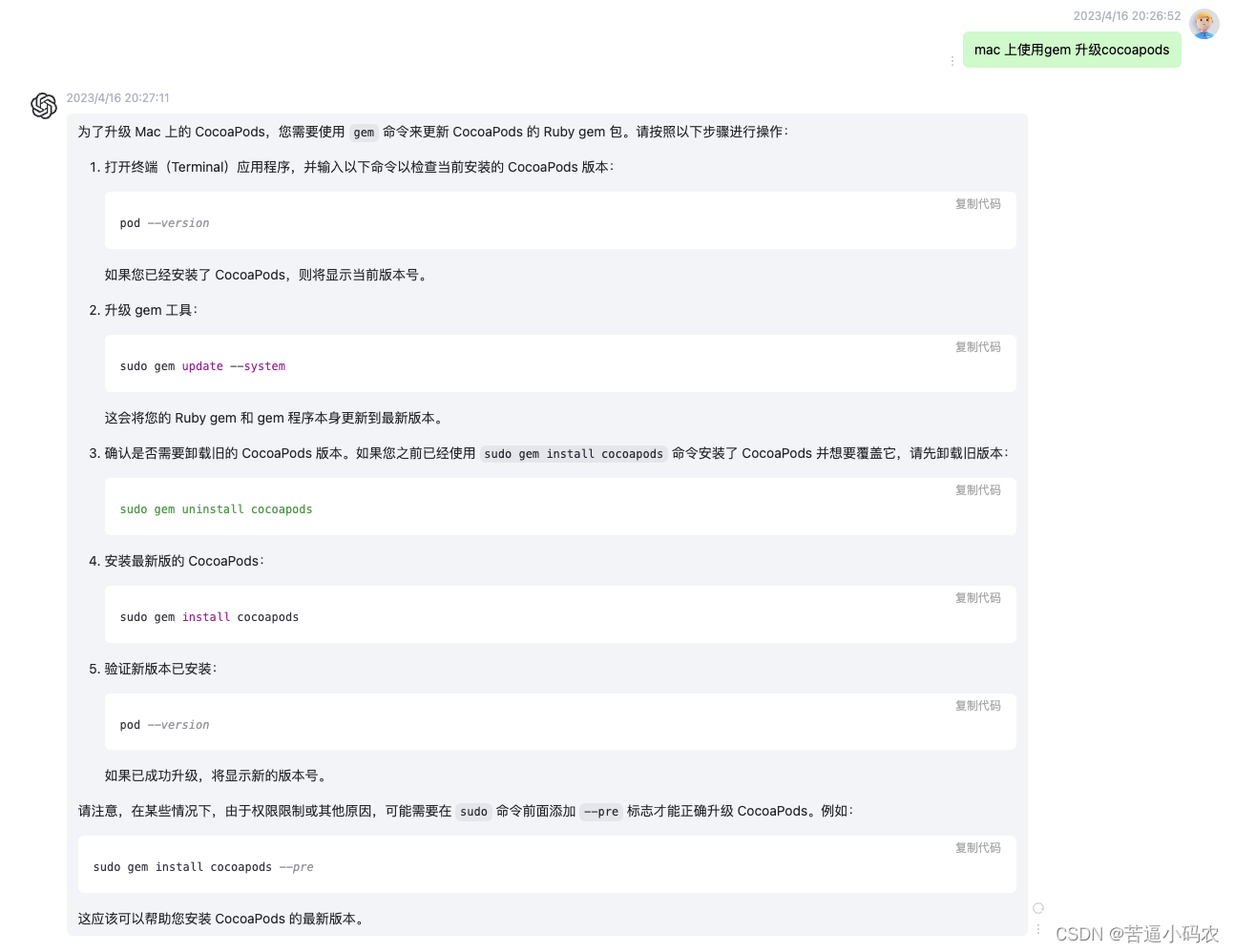Click inline '--pre' flag in note paragraph
1234x952 pixels.
[601, 812]
